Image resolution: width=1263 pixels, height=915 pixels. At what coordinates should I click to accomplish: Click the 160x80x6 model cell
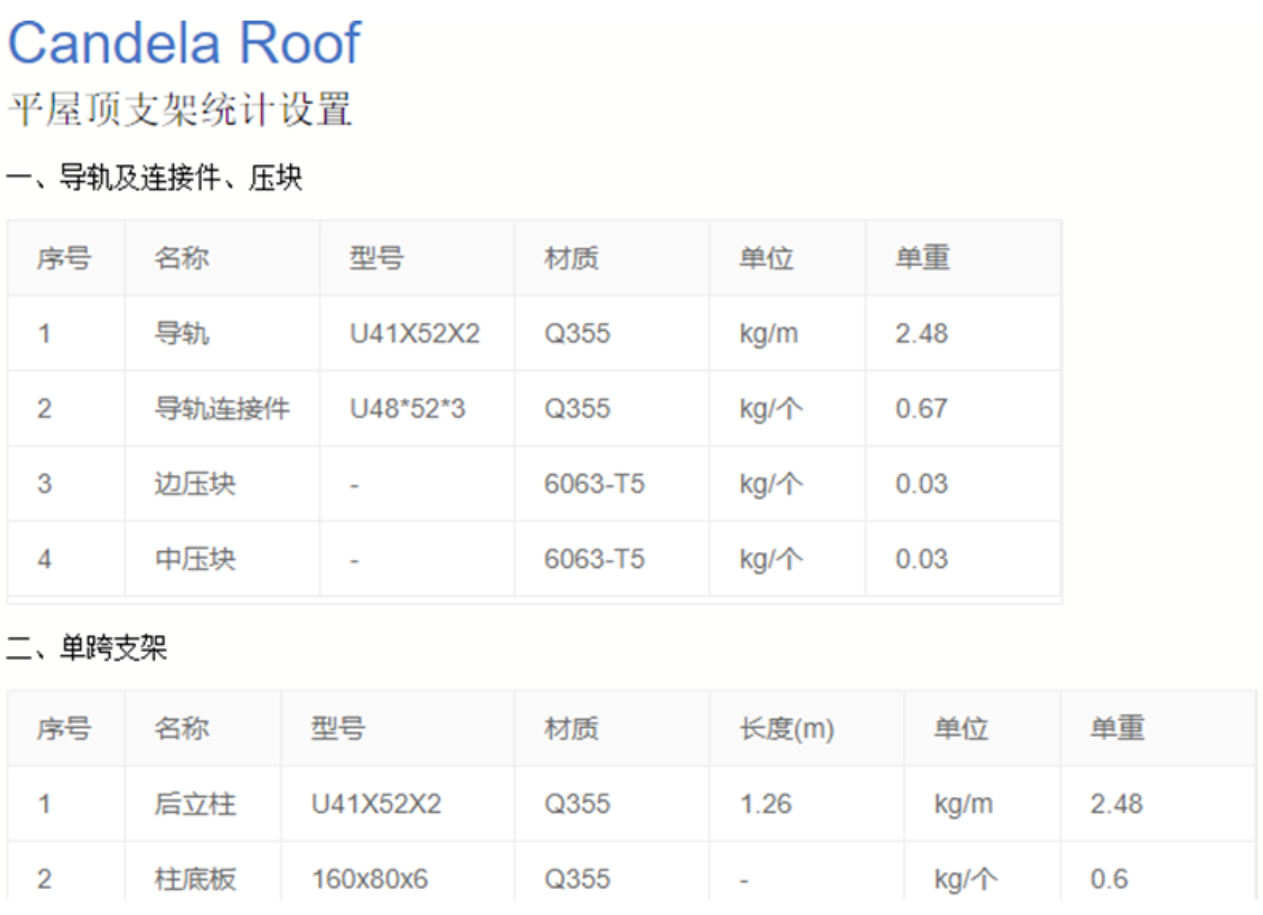(369, 879)
